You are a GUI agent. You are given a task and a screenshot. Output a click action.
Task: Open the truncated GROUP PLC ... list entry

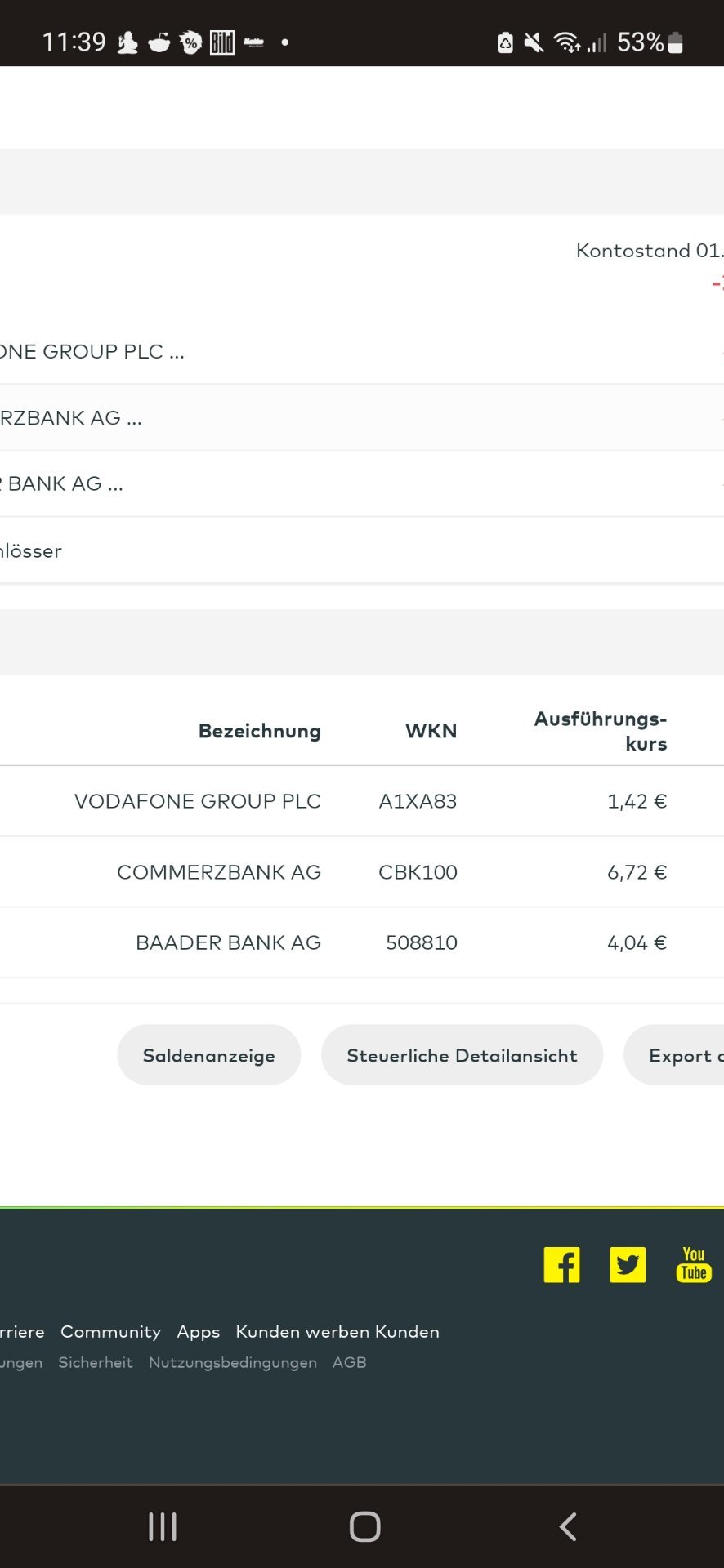[92, 351]
